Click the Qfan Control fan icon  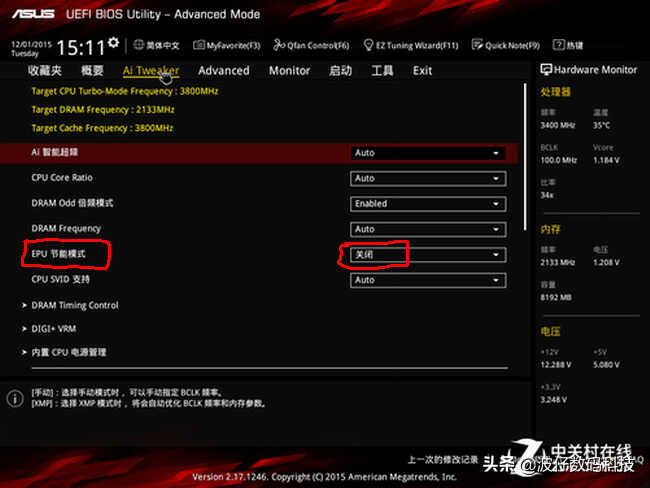[x=279, y=45]
